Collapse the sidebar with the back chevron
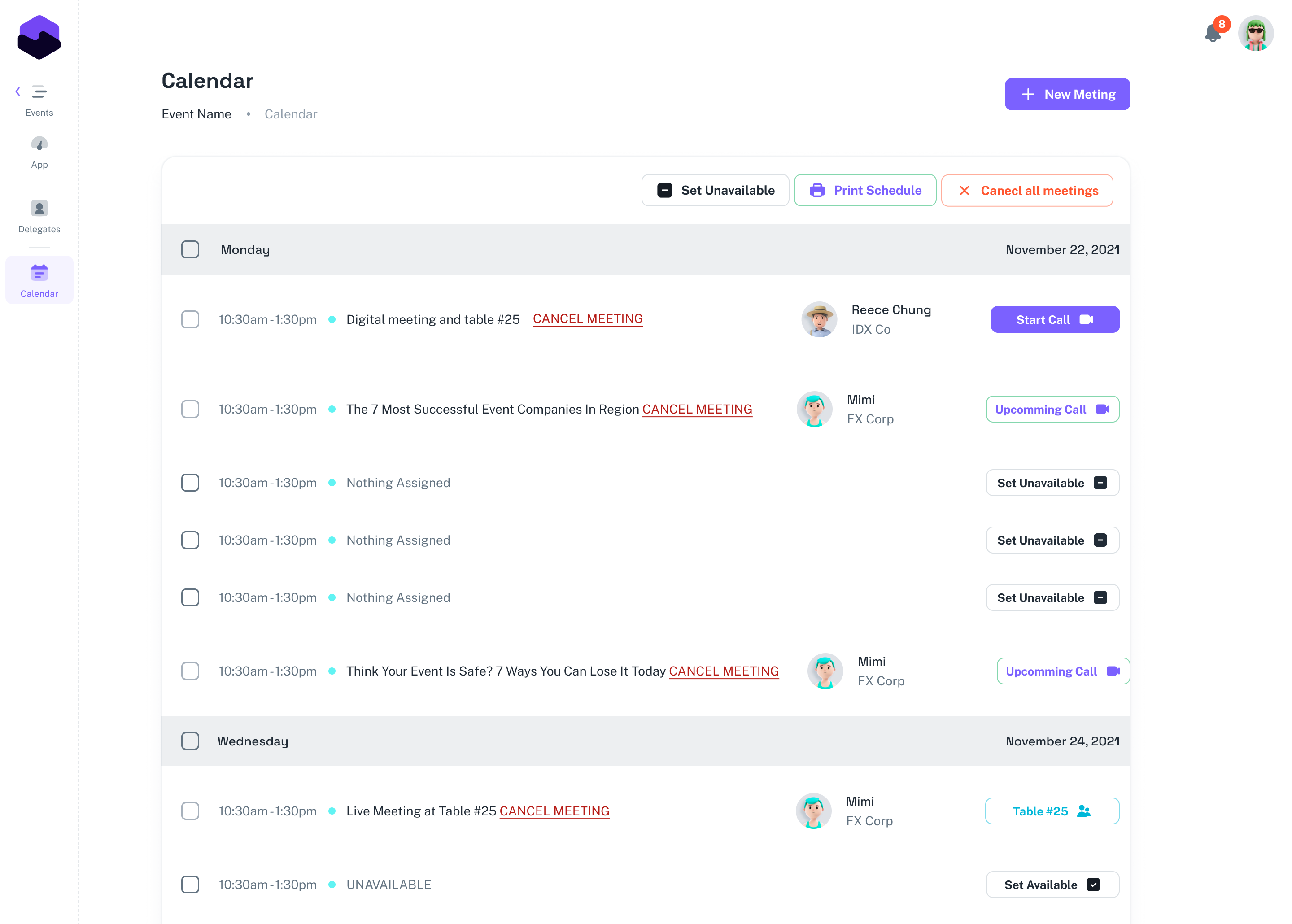Screen dimensions: 1292x924 point(17,91)
